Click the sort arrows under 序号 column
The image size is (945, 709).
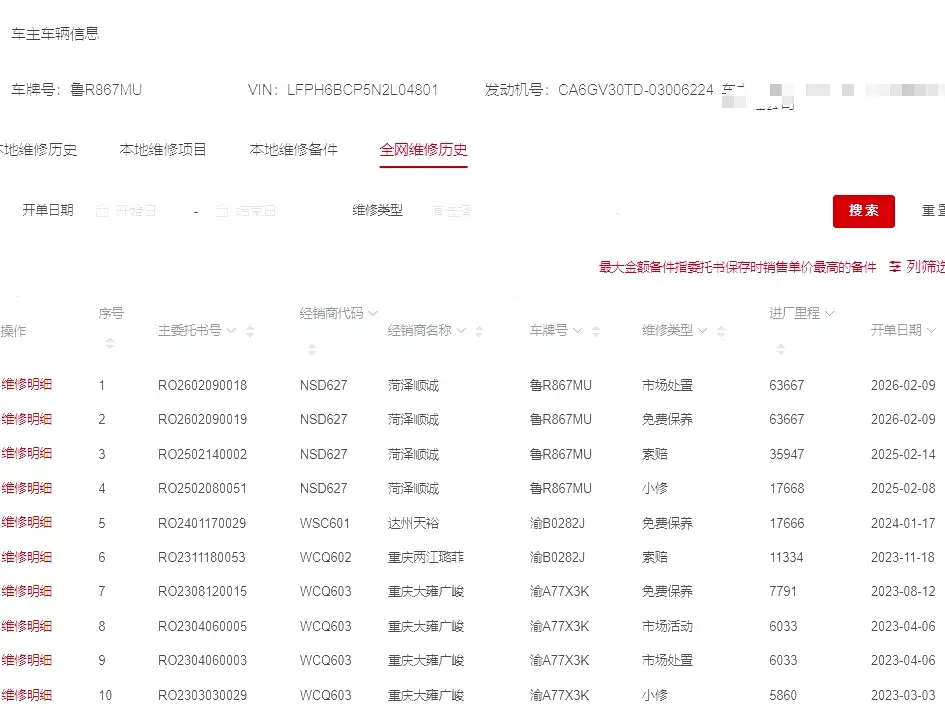coord(110,343)
